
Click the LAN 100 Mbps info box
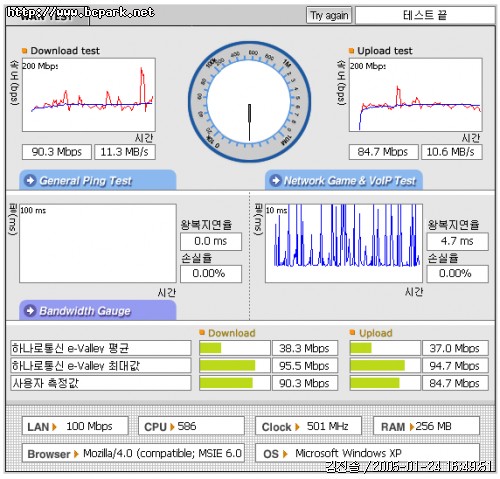75,426
